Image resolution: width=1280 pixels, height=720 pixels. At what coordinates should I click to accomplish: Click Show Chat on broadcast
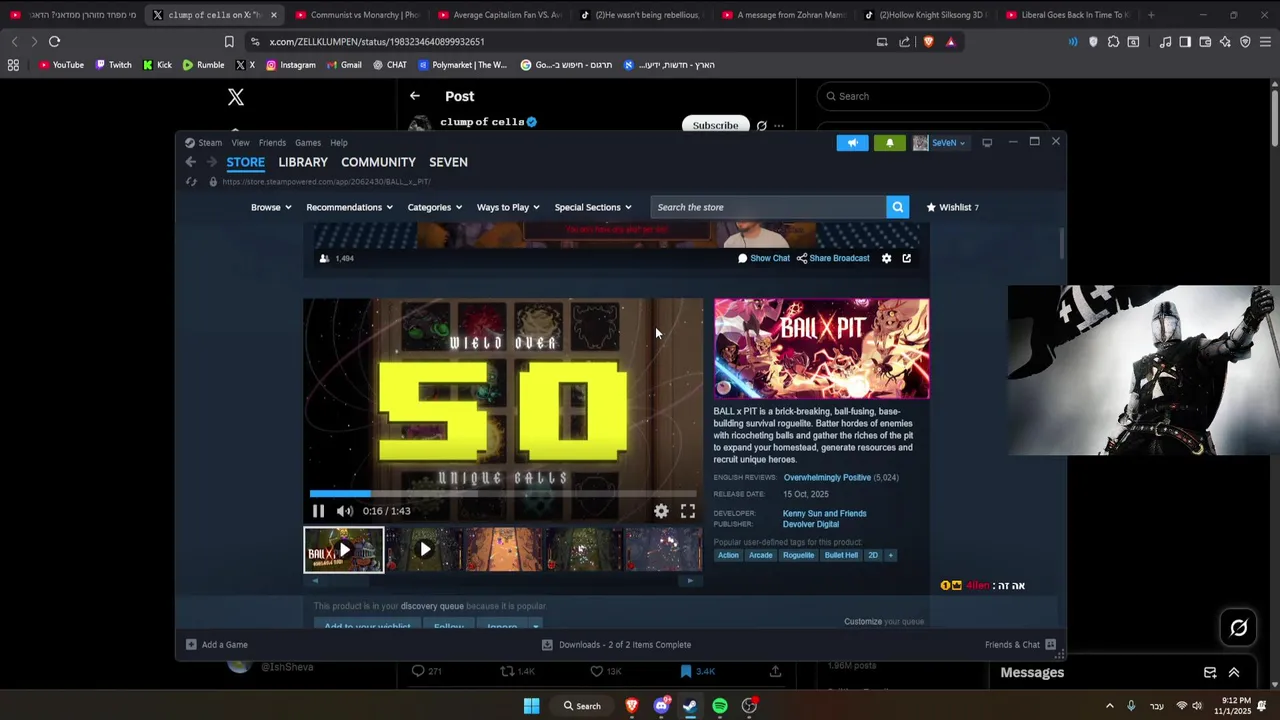pos(764,258)
